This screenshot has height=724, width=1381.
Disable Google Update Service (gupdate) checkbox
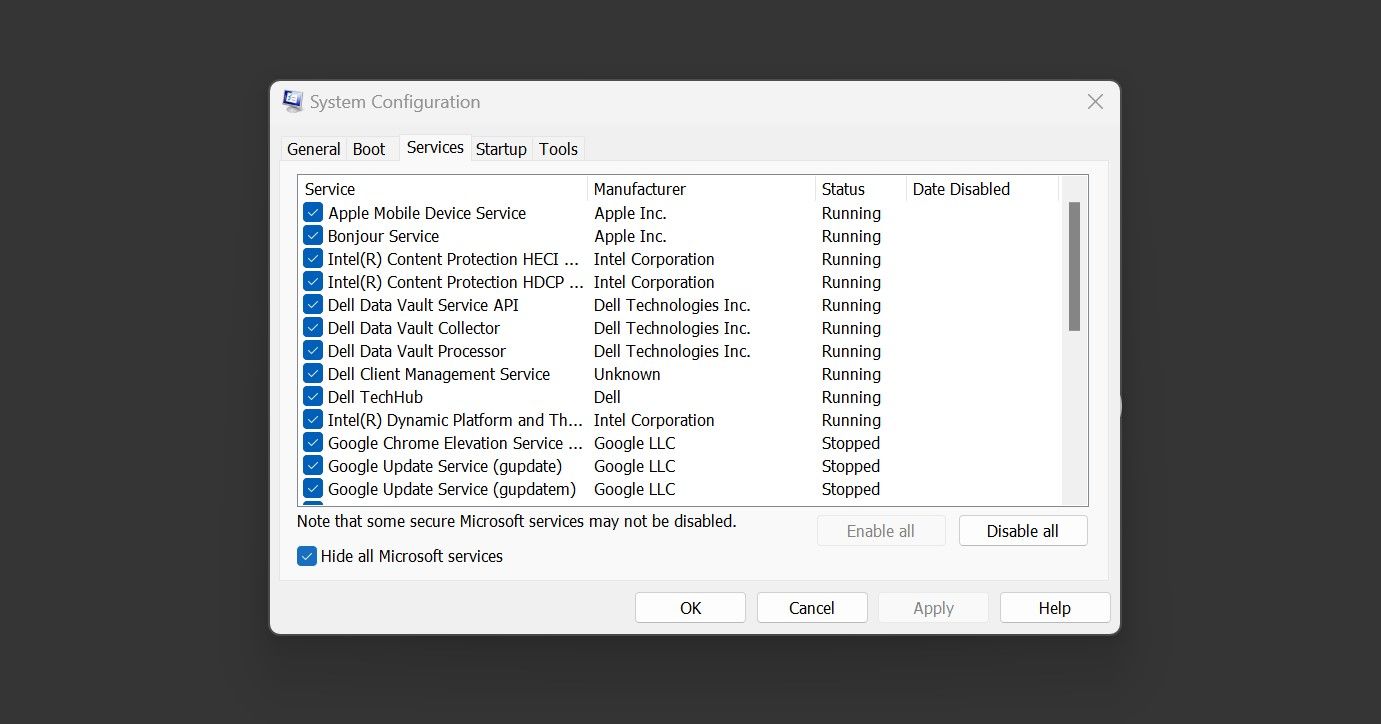[x=313, y=465]
